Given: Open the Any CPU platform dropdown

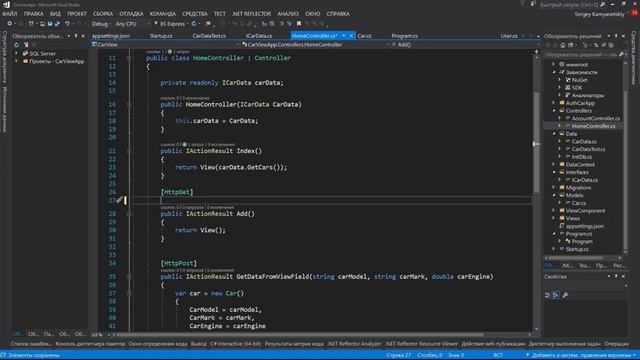Looking at the screenshot, I should tap(133, 24).
